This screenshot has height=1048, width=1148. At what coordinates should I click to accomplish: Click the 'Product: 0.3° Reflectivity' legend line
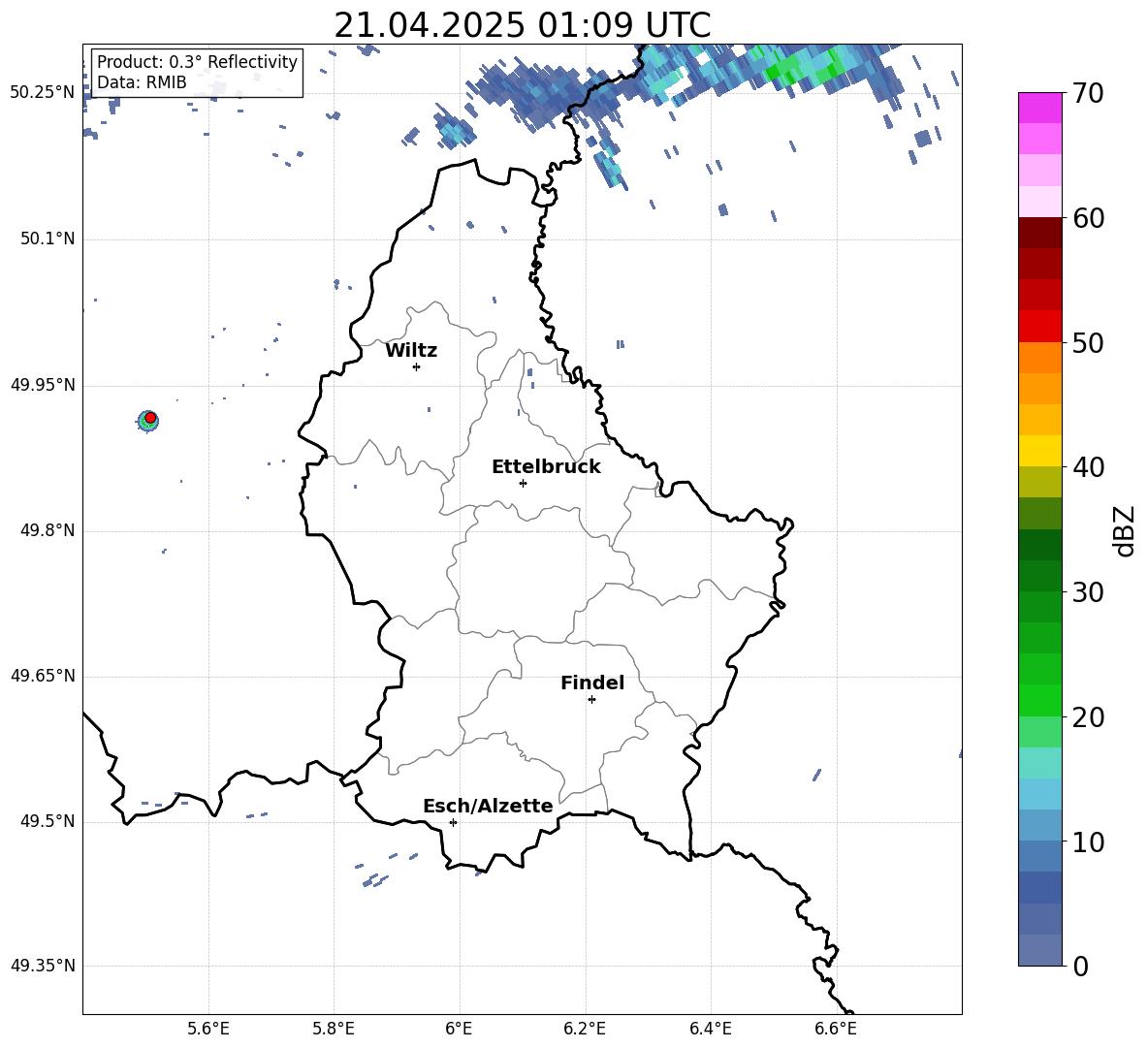click(197, 61)
